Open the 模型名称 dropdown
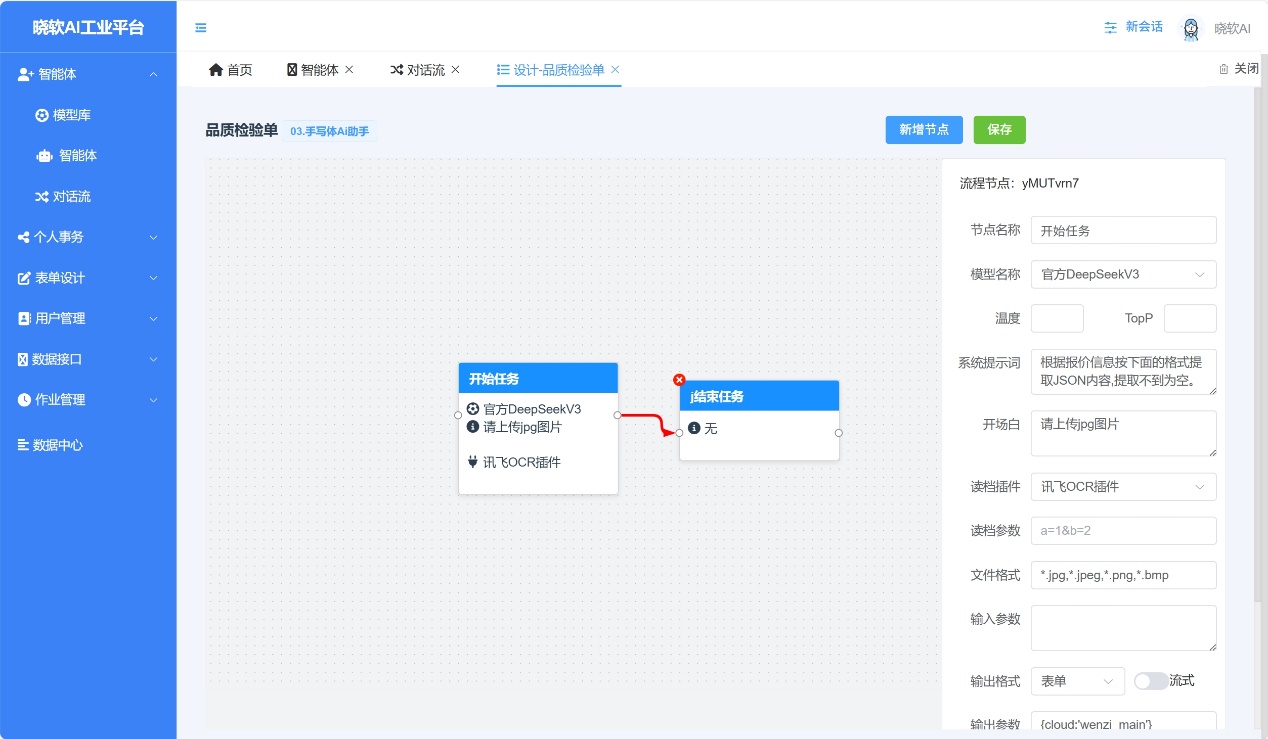Viewport: 1268px width, 739px height. click(x=1123, y=274)
